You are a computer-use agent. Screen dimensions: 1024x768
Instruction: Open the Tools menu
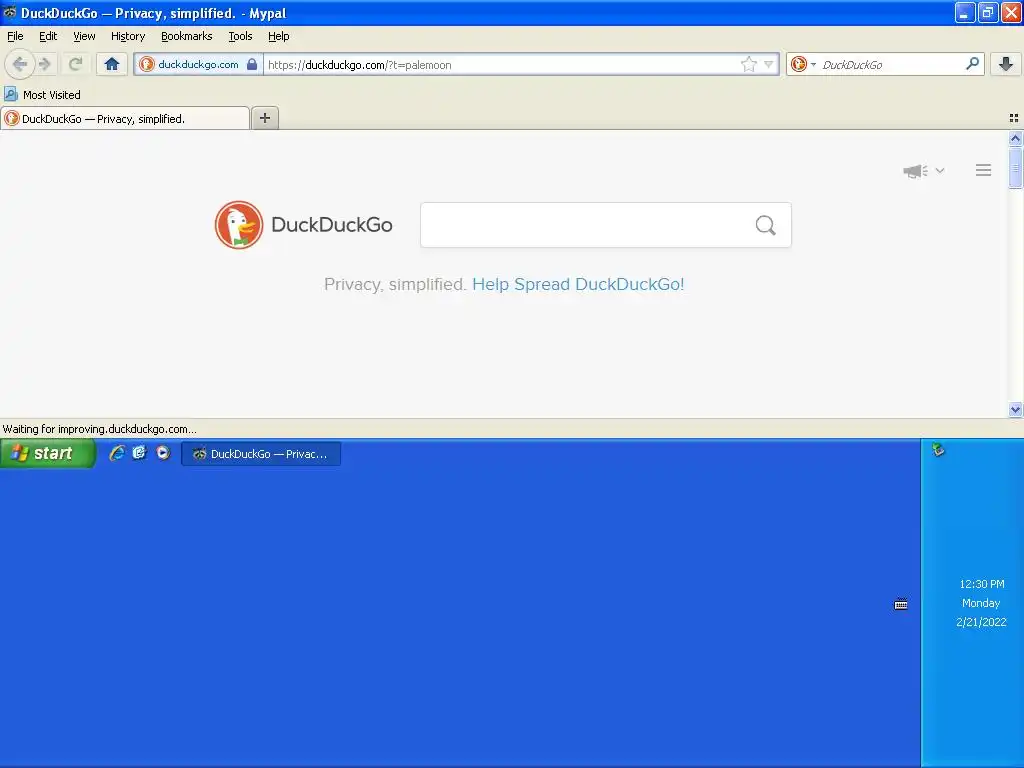(x=240, y=37)
